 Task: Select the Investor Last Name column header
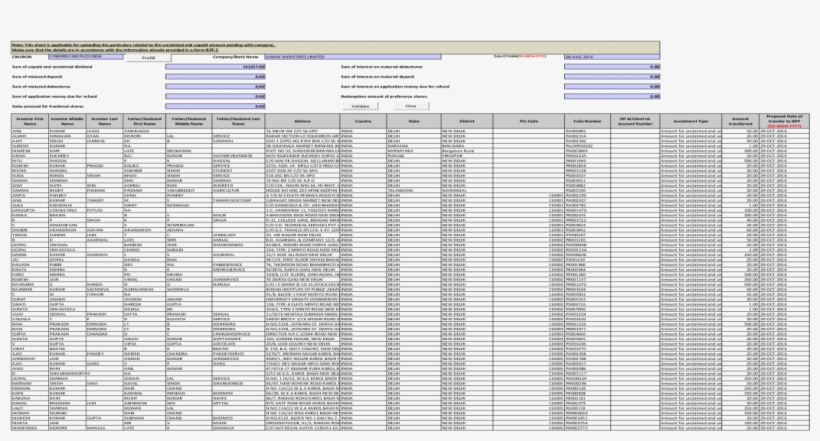pos(105,121)
